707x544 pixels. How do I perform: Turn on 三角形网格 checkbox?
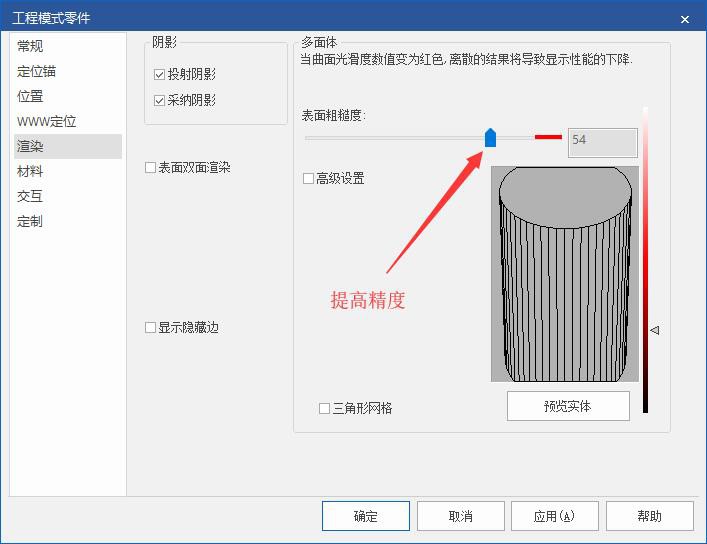click(325, 408)
